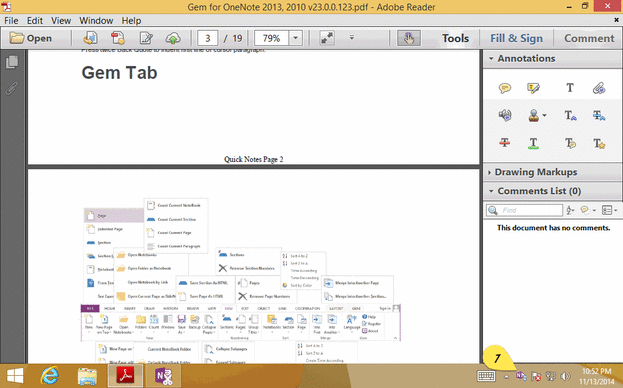Open the Attachments paperclip sidebar panel
Image resolution: width=623 pixels, height=388 pixels.
[x=12, y=88]
